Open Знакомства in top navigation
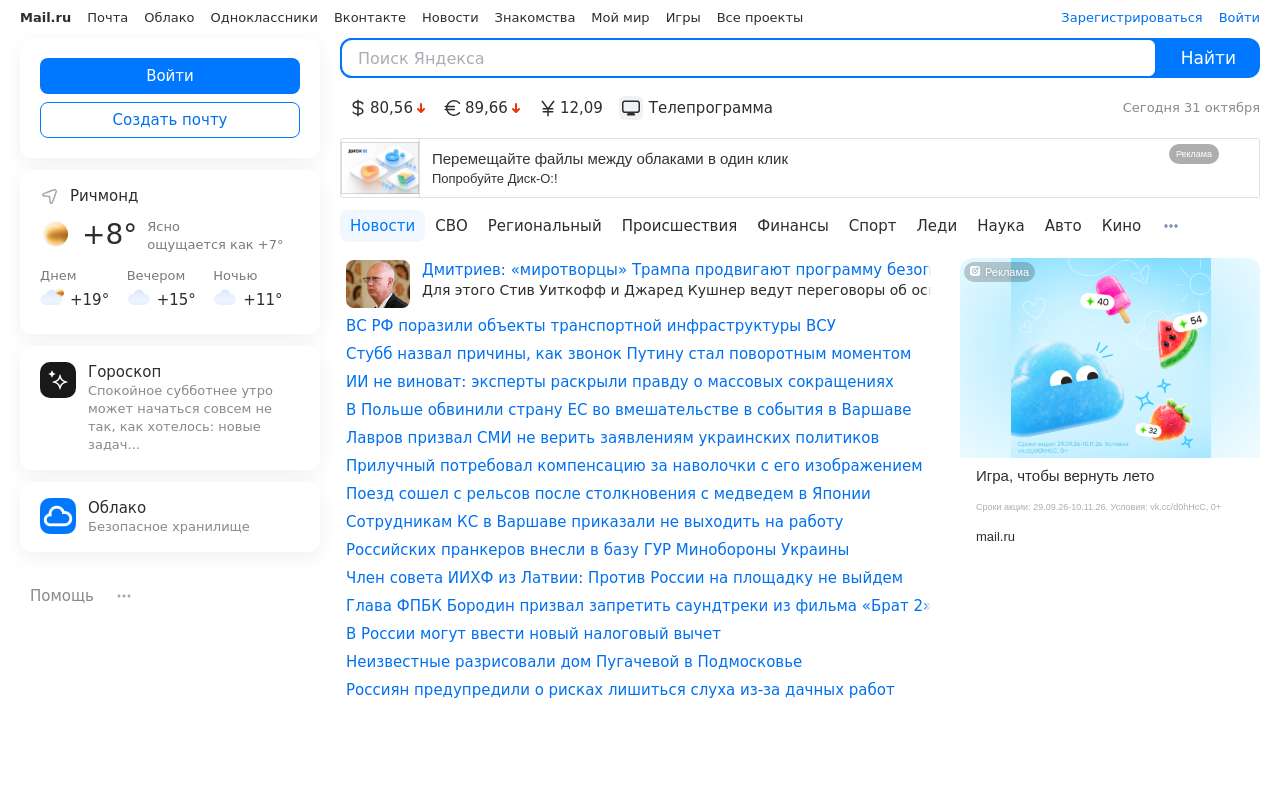 point(535,18)
